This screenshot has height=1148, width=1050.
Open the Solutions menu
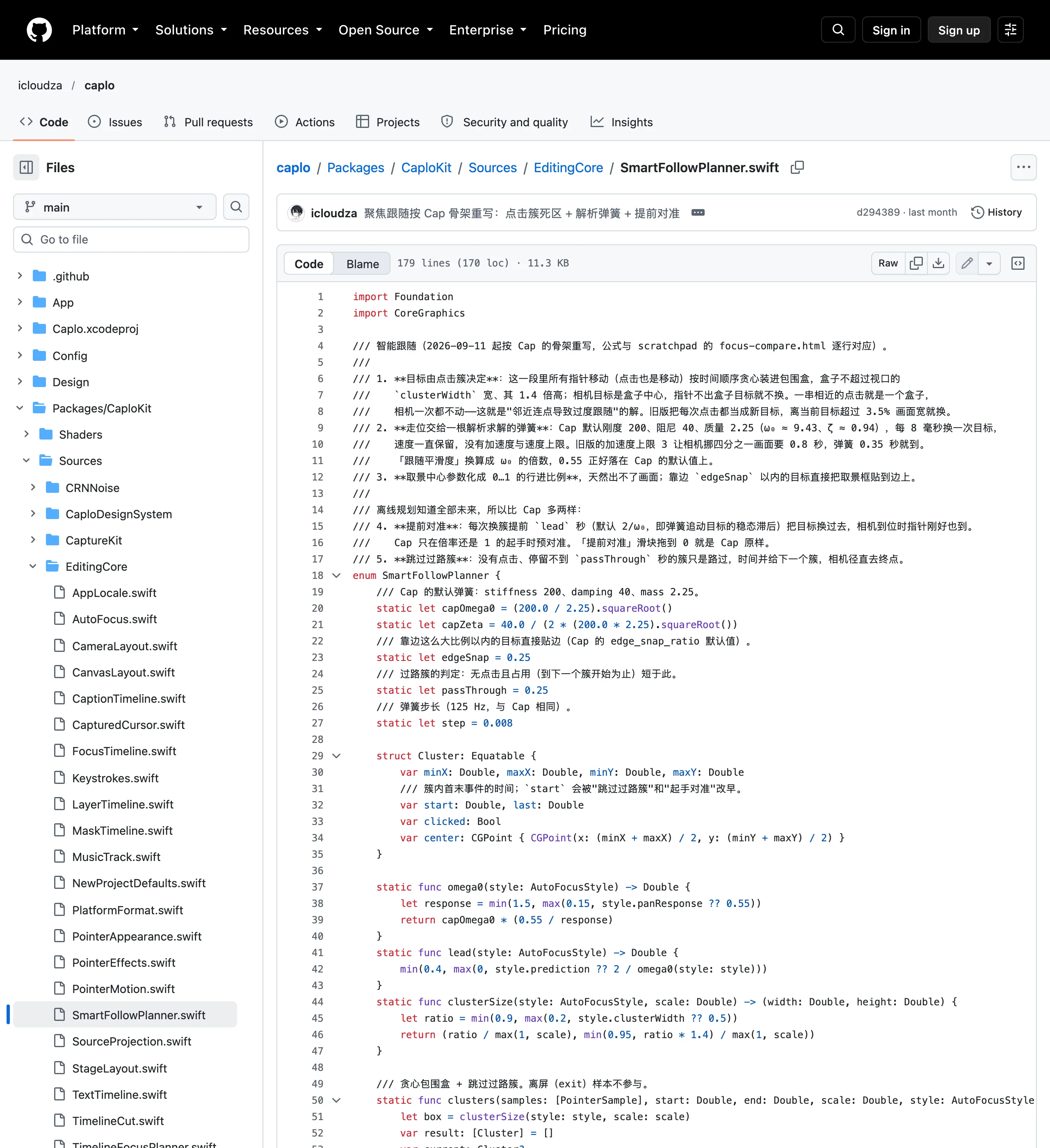tap(191, 30)
